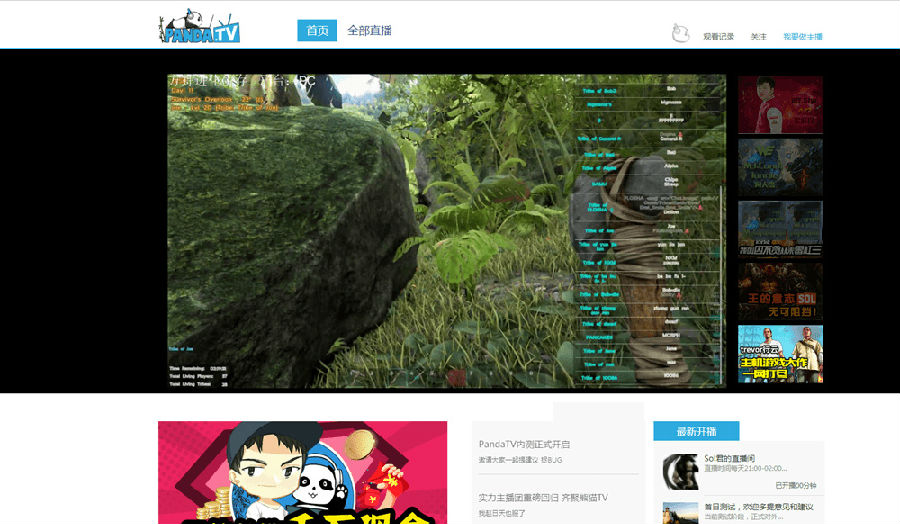
Task: Click the user avatar icon in header
Action: [680, 33]
